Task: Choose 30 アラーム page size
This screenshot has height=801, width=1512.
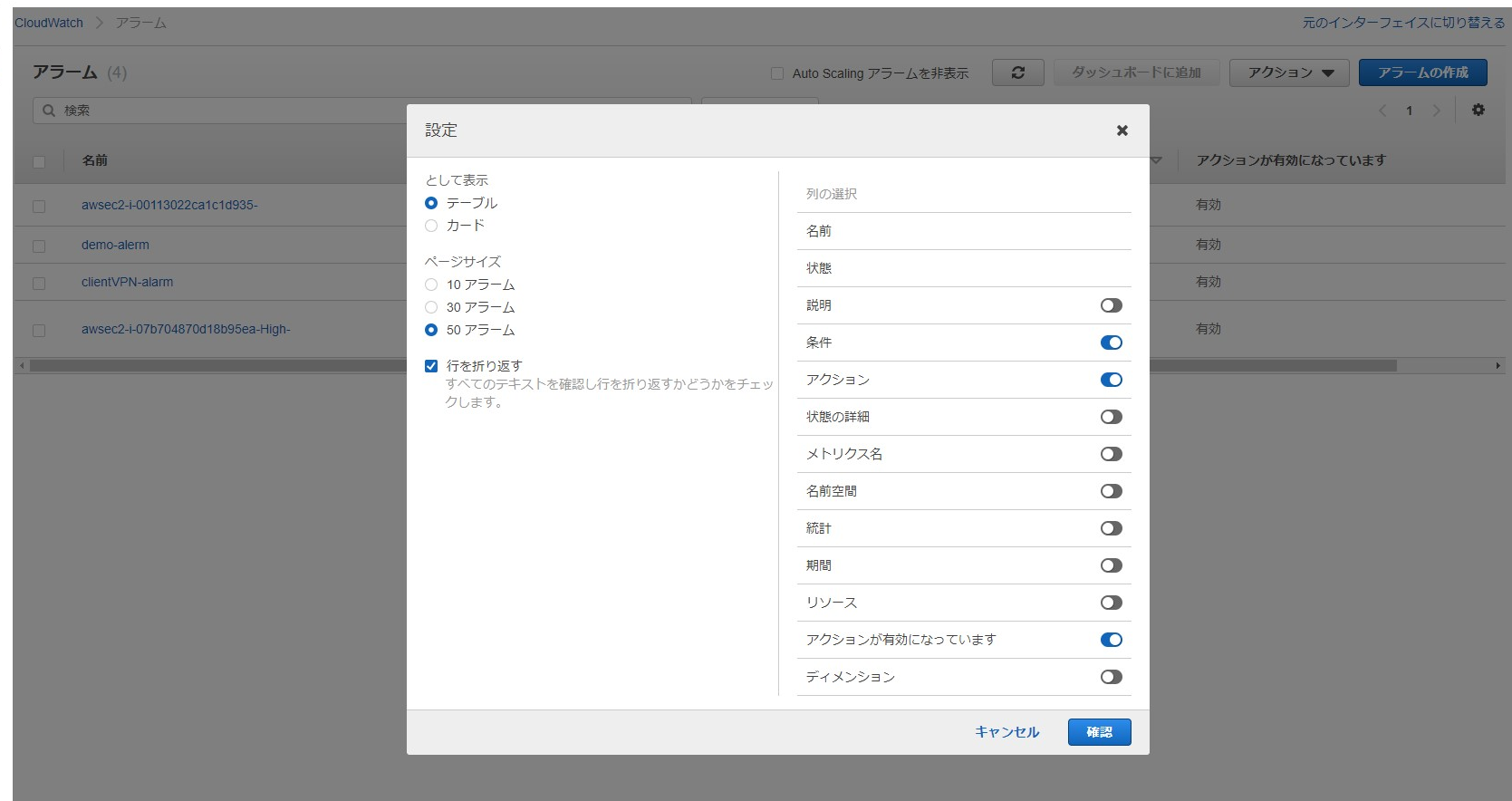Action: click(431, 307)
